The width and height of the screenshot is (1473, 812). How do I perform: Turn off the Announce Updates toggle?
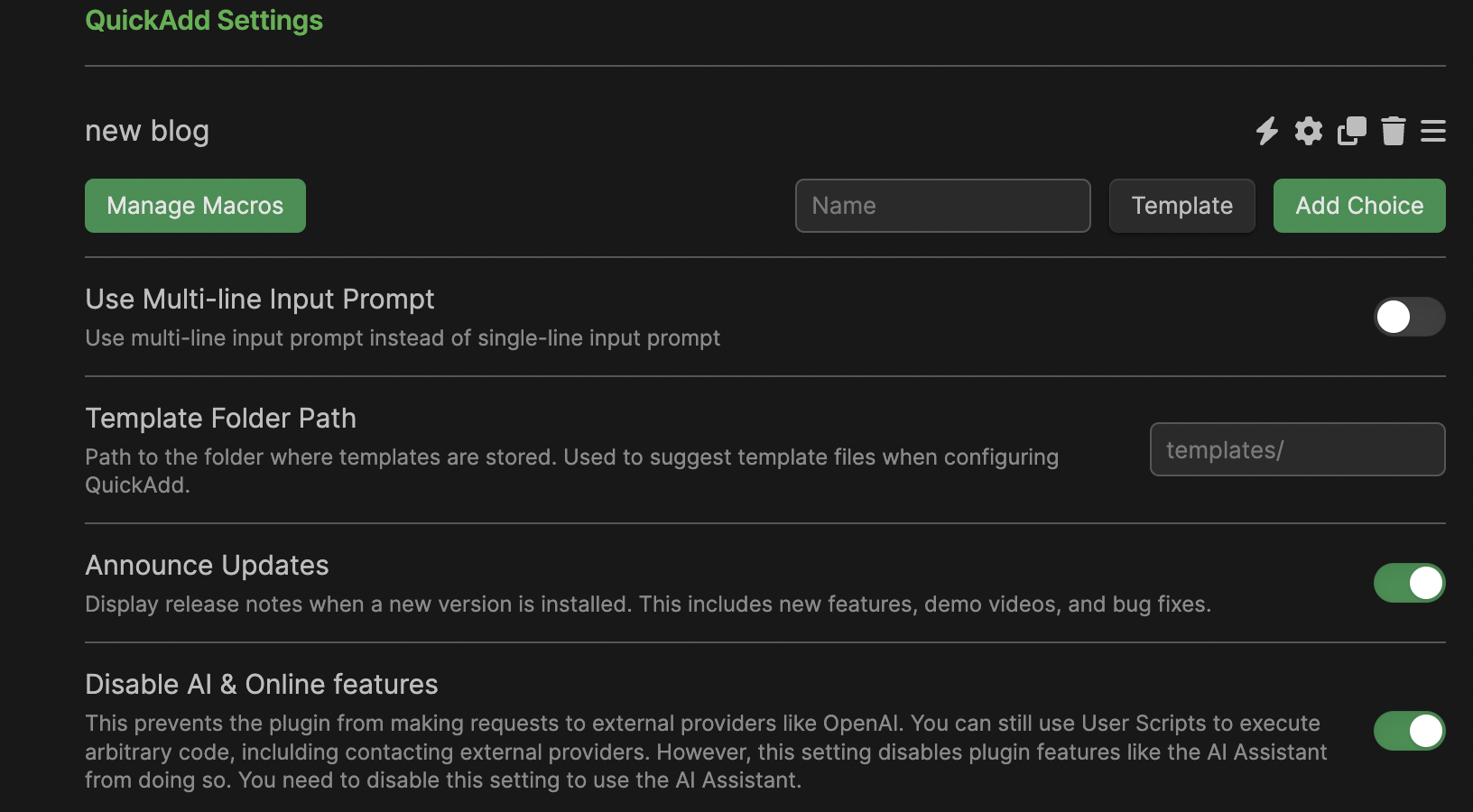(x=1409, y=583)
